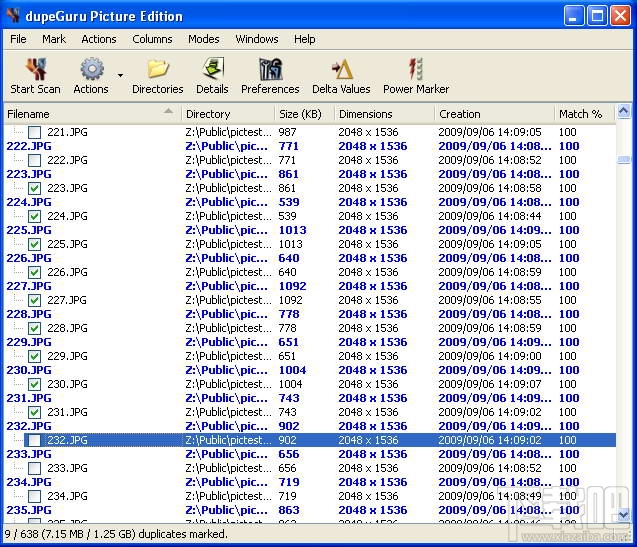The height and width of the screenshot is (547, 637).
Task: Open the Columns menu
Action: [x=152, y=39]
